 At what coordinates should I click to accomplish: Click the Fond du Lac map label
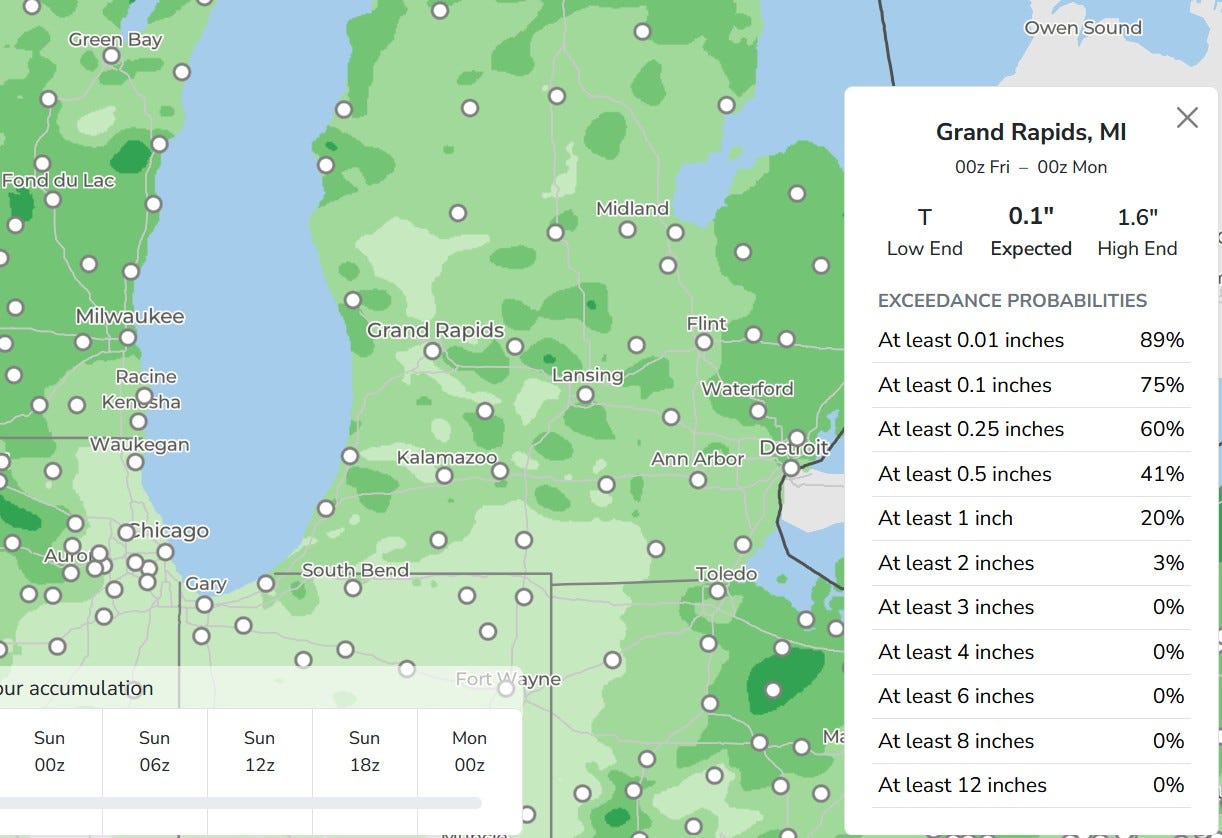pyautogui.click(x=58, y=181)
